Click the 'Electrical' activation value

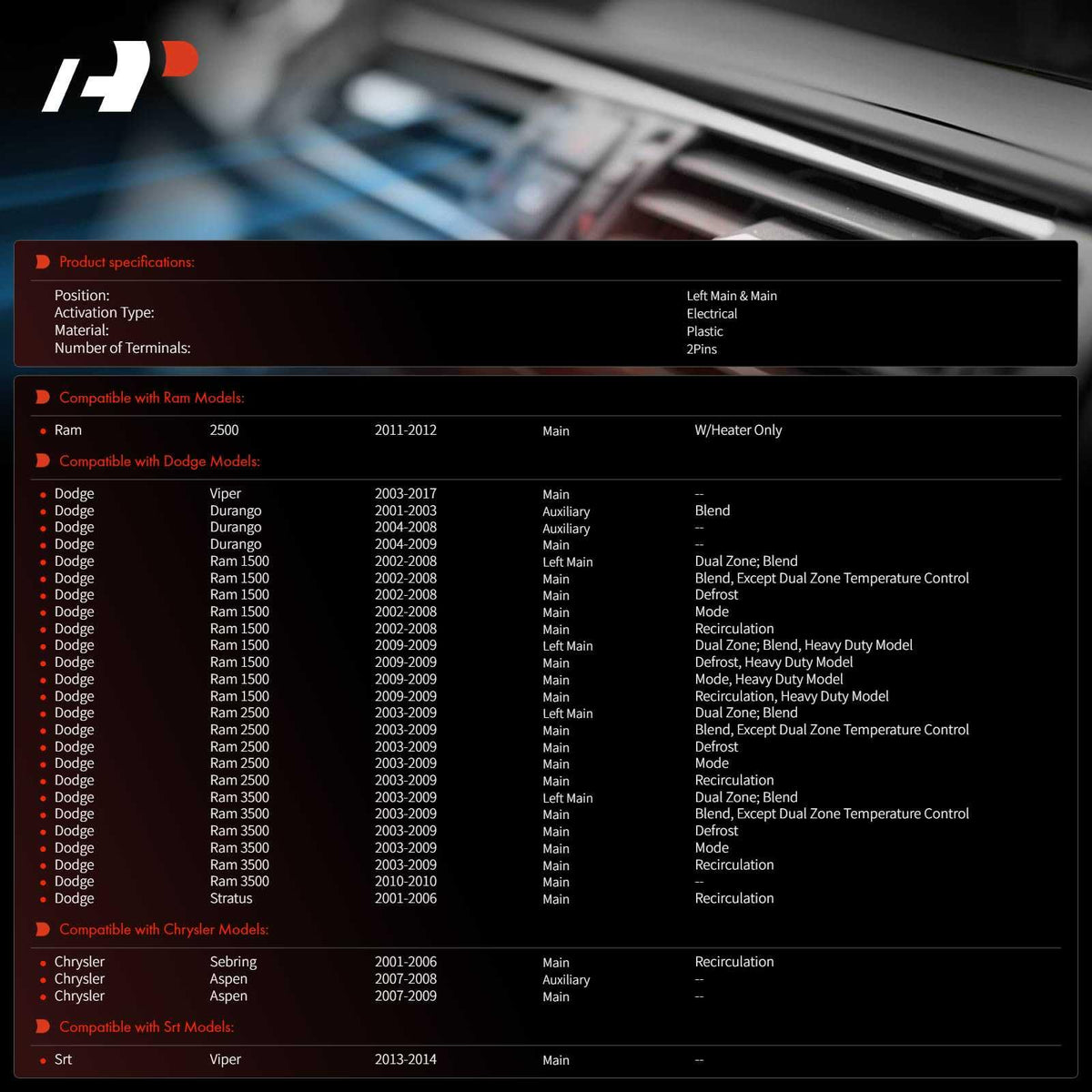(712, 313)
